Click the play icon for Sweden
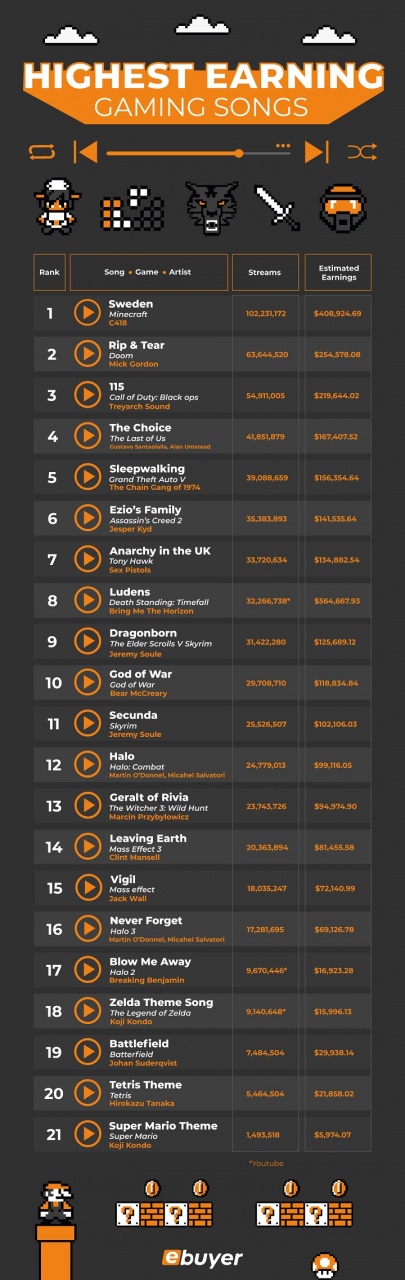405x1280 pixels. [x=87, y=313]
